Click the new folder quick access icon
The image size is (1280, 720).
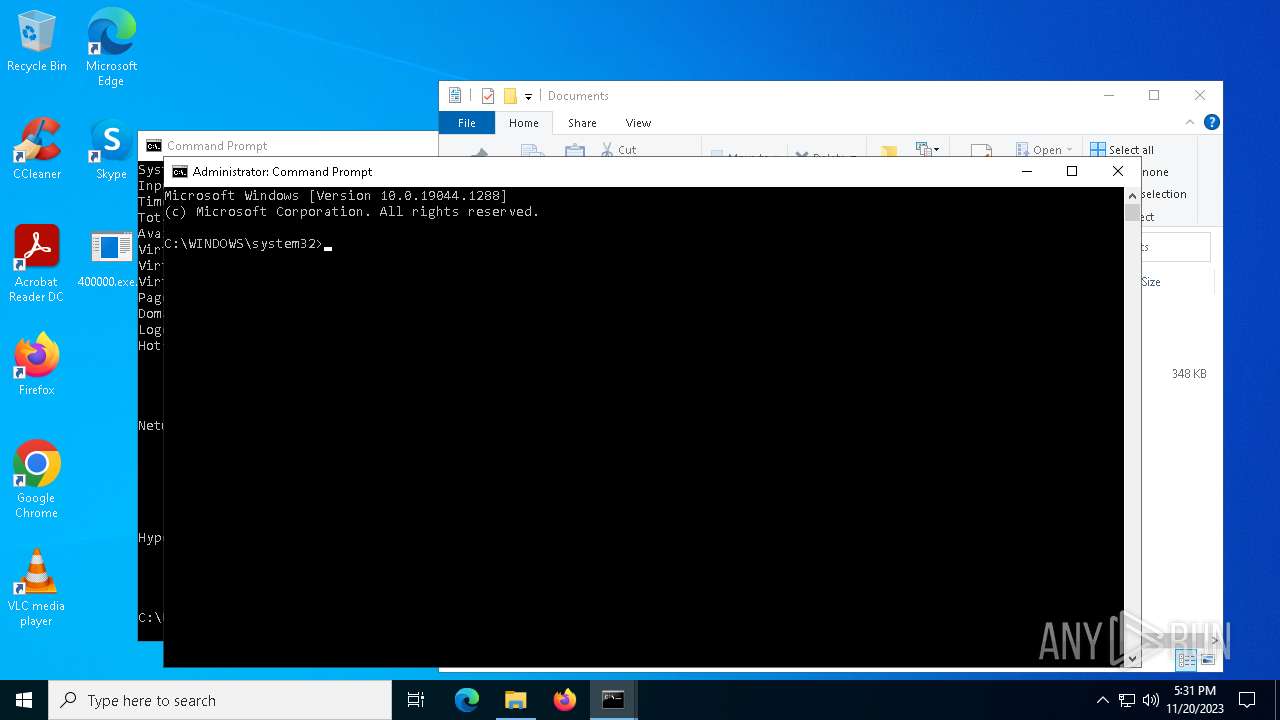(510, 96)
